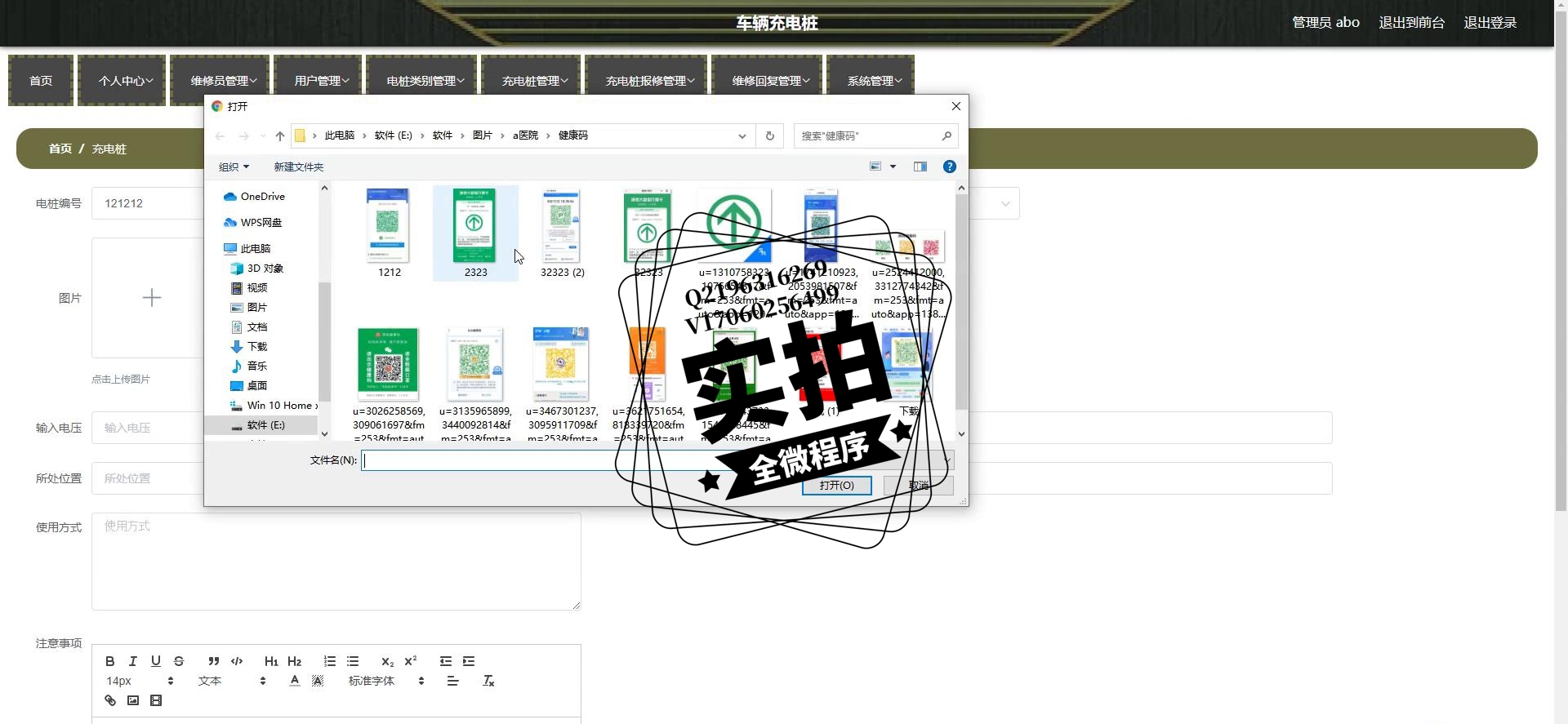Click 新建文件夹 button
Screen dimensions: 1568x724
(298, 167)
